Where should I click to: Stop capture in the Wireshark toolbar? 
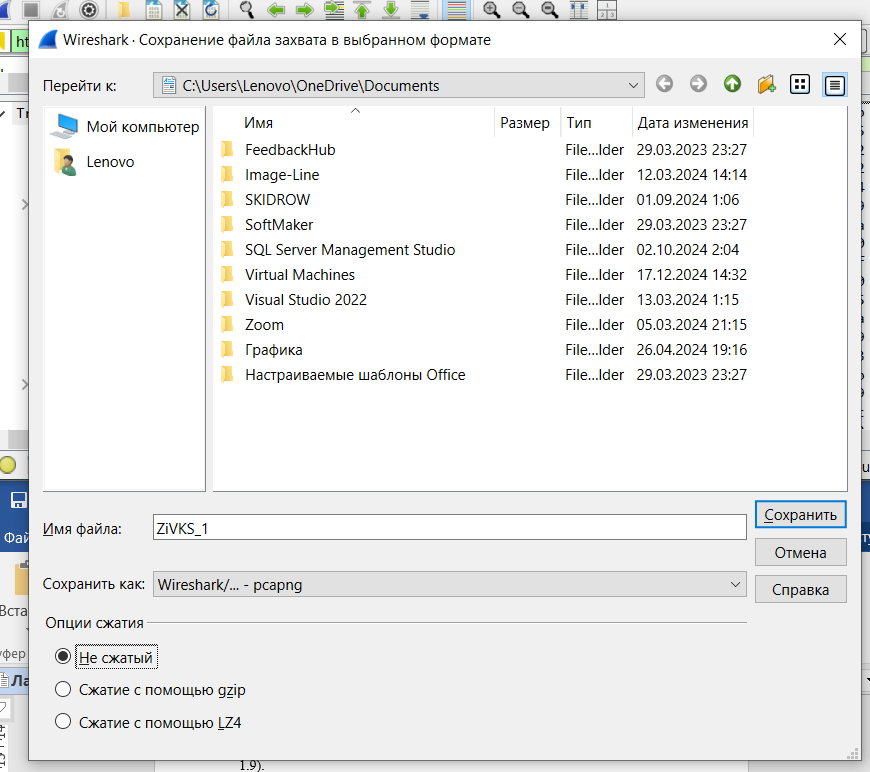31,9
